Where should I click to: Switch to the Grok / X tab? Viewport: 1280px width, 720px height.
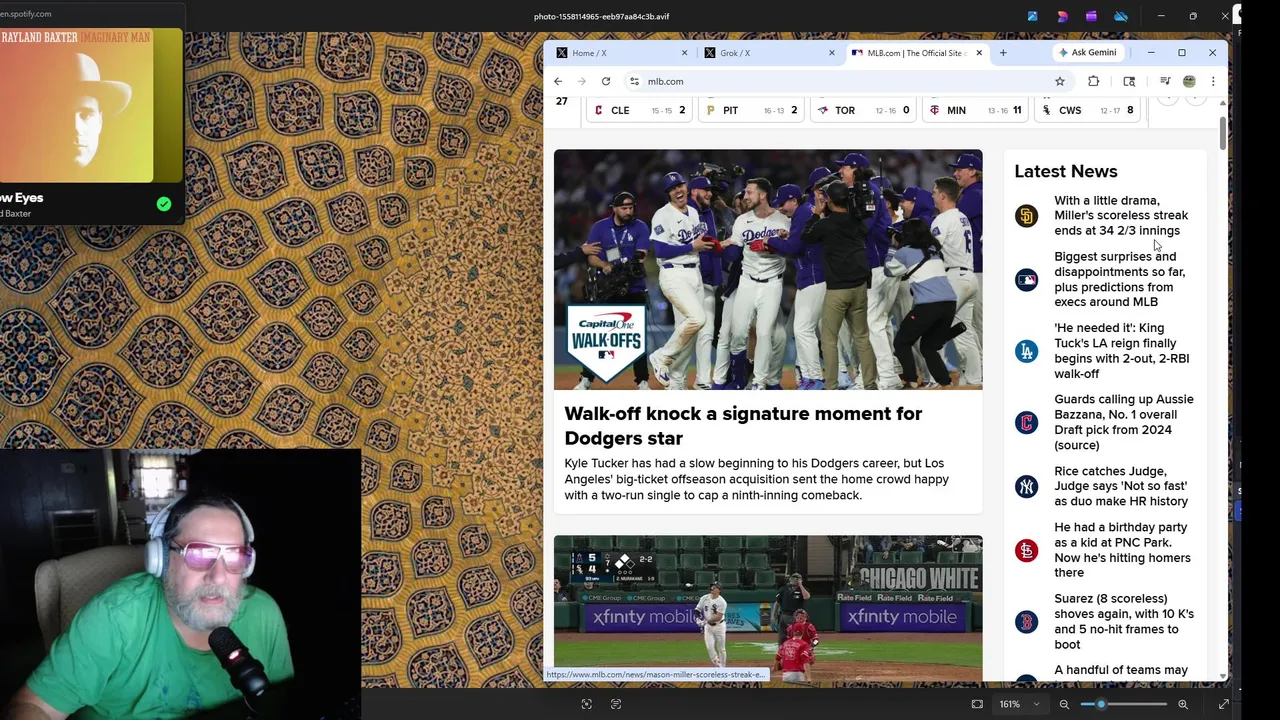(x=767, y=53)
